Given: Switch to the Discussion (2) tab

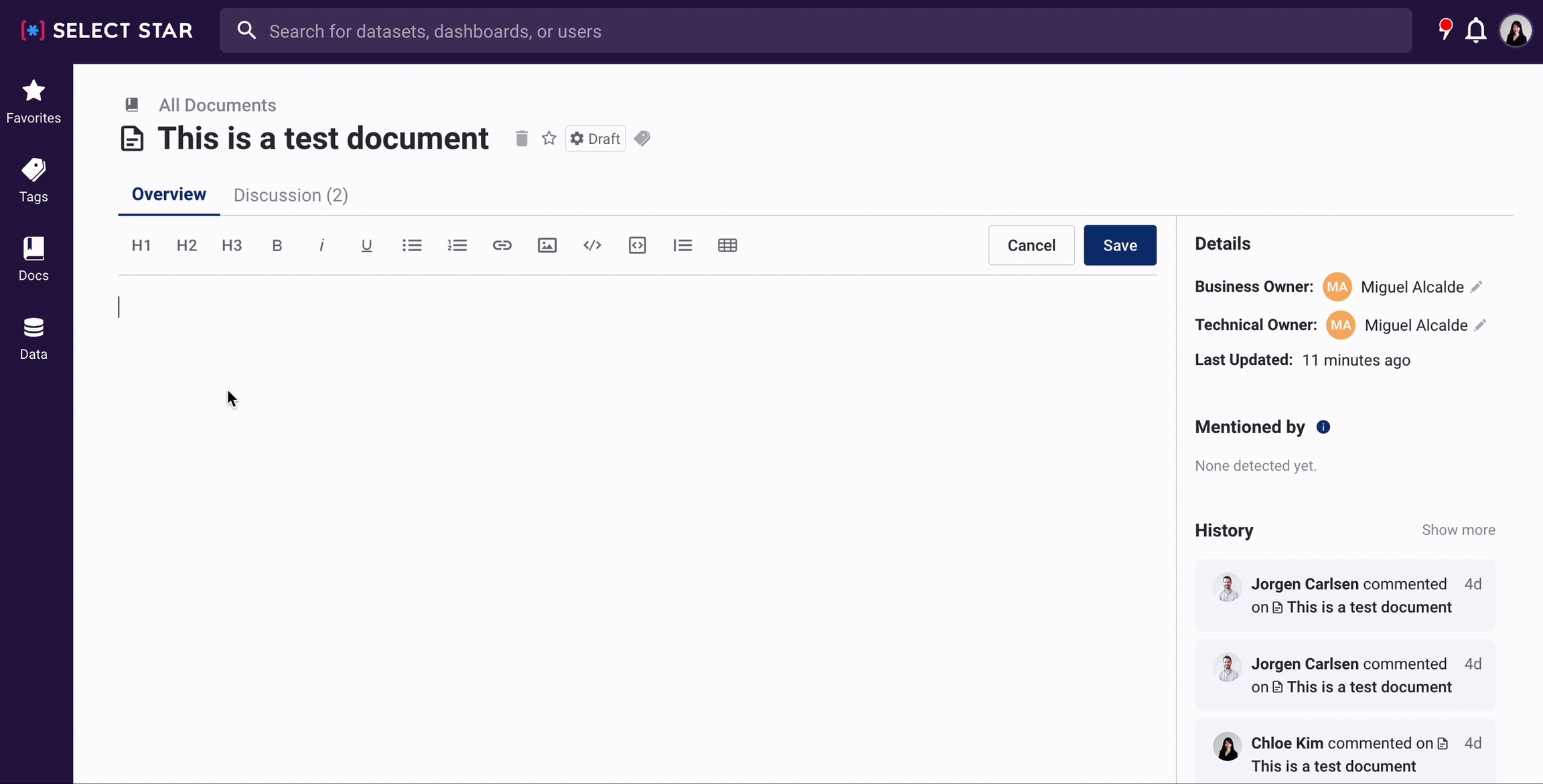Looking at the screenshot, I should [x=291, y=195].
